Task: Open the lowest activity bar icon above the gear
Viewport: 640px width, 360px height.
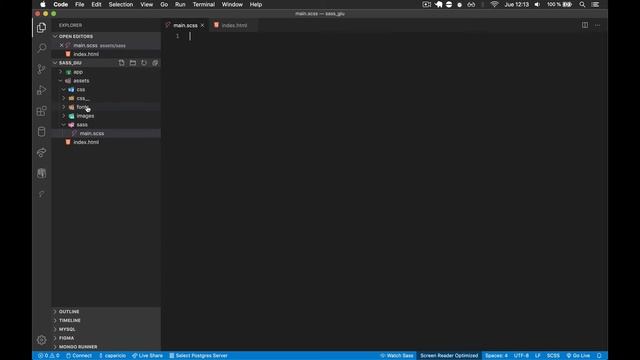Action: [41, 194]
